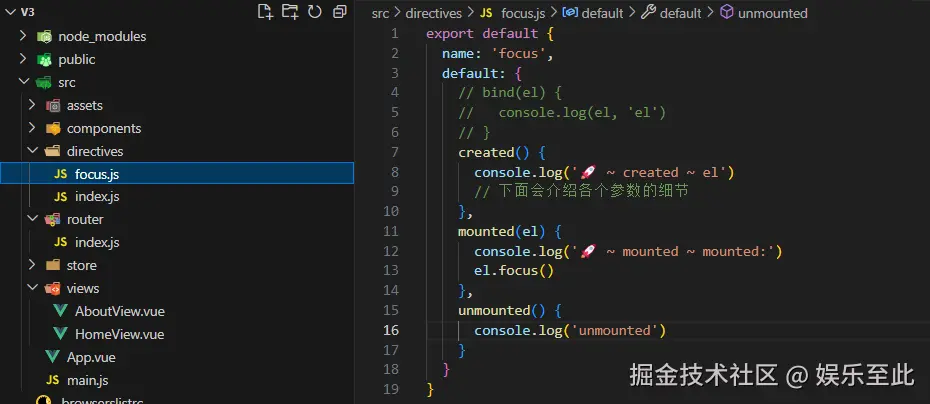This screenshot has height=404, width=930.
Task: Click the commented '// bind(el) {' line
Action: coord(509,93)
